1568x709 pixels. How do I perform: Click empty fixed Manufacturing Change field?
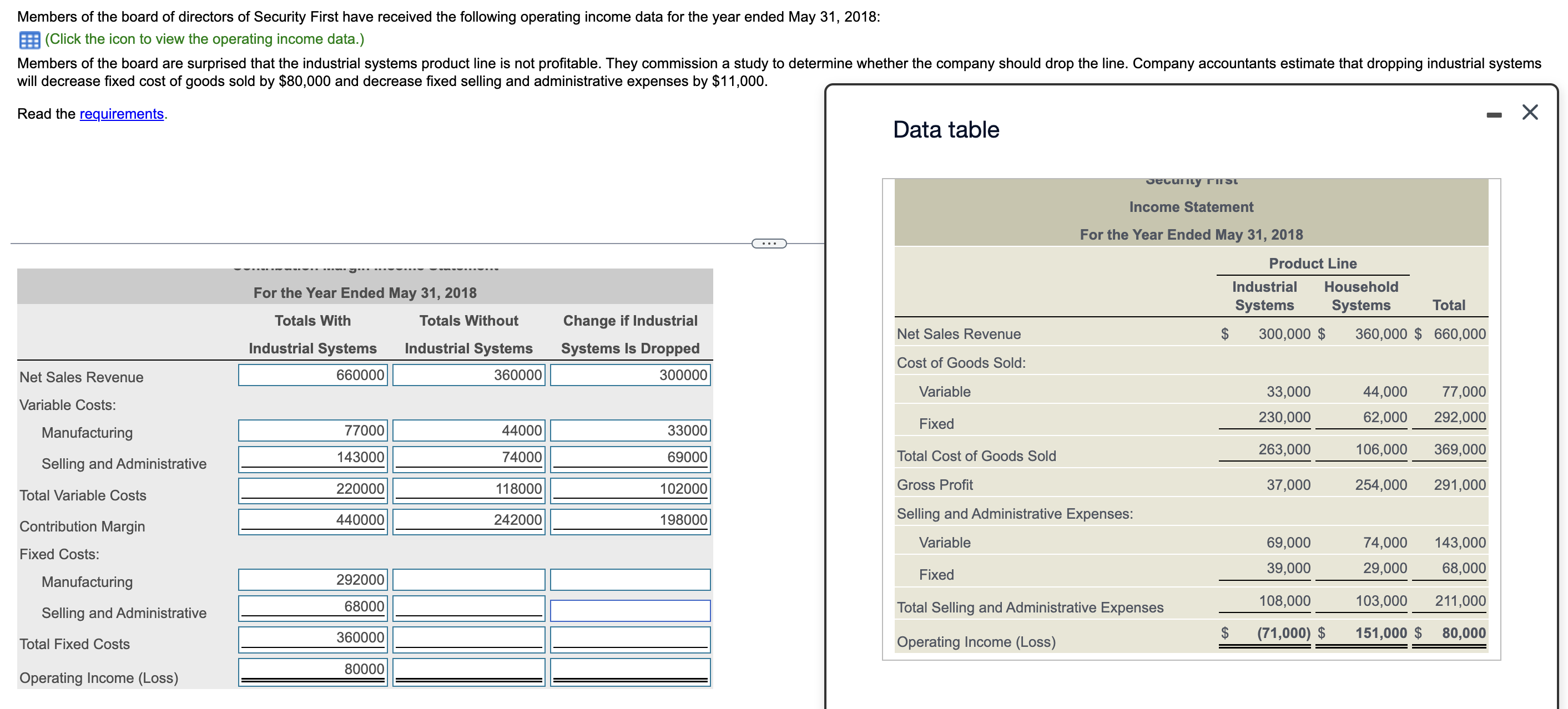click(x=630, y=579)
